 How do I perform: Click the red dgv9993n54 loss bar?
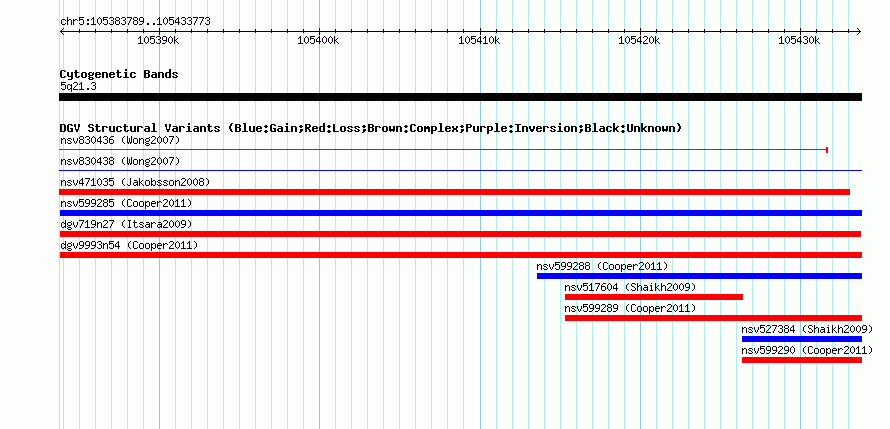(x=461, y=255)
